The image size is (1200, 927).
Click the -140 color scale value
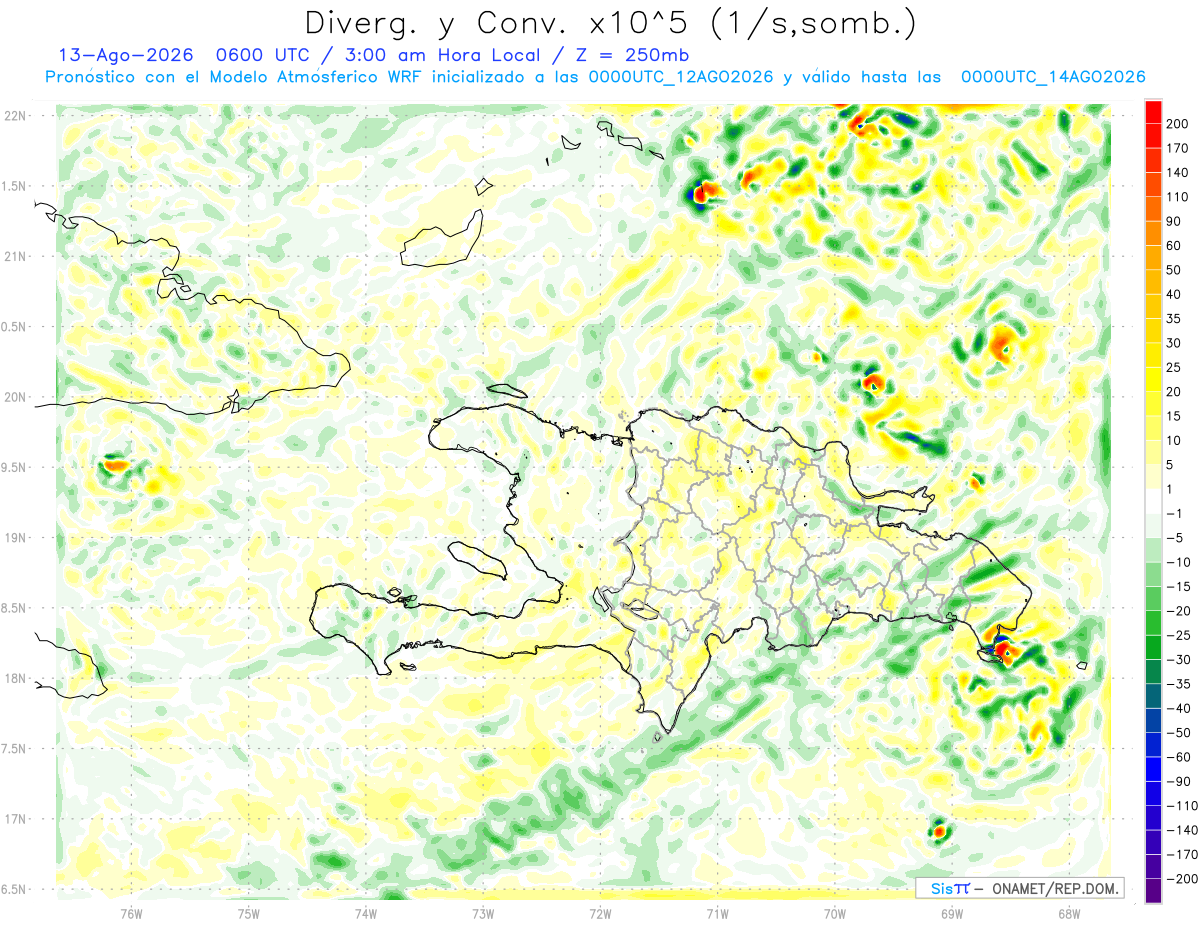[x=1183, y=830]
